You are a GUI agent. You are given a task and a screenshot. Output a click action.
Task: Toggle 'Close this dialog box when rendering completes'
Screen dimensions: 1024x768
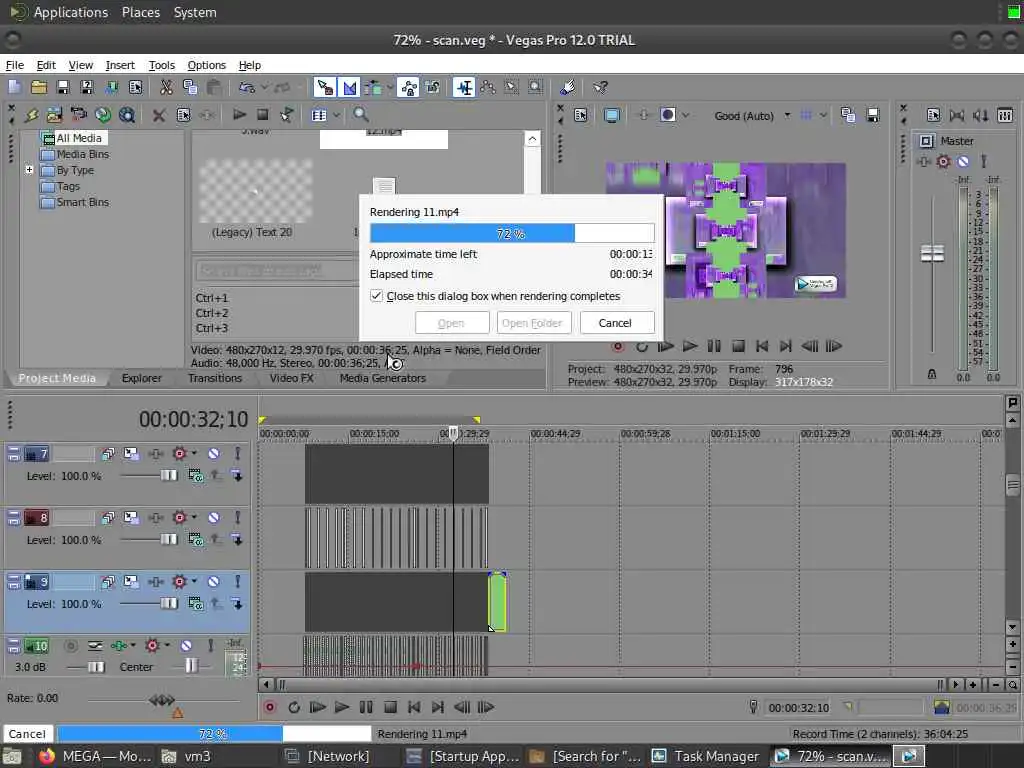376,296
